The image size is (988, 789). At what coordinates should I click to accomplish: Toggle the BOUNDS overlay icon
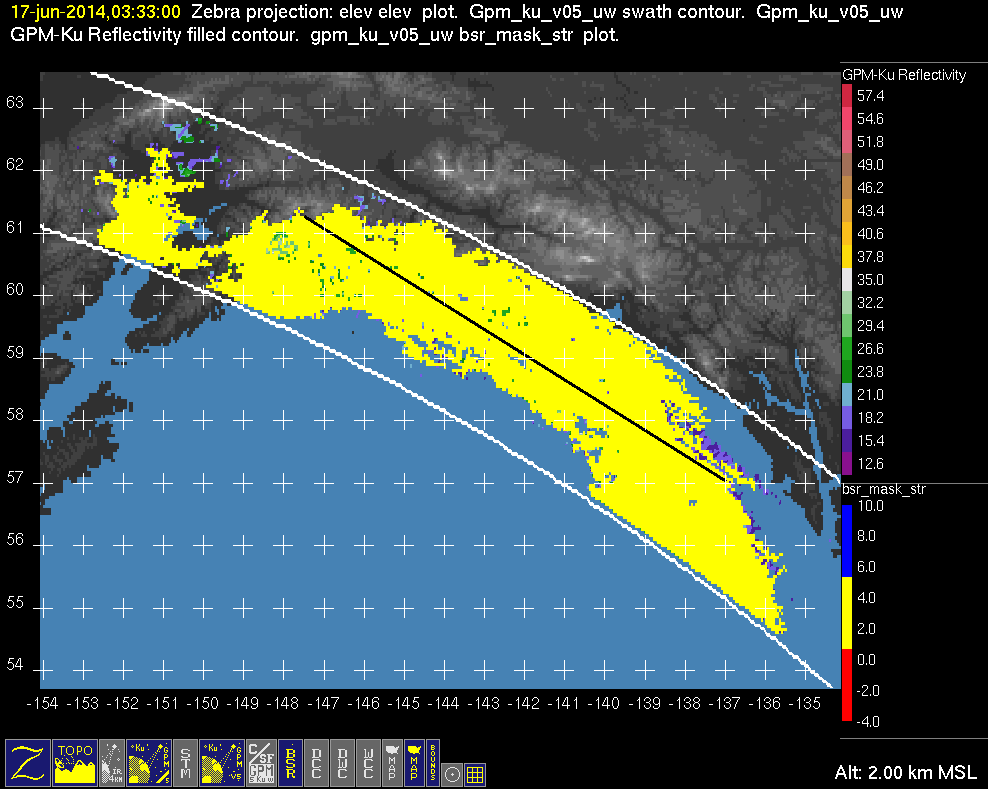click(x=433, y=762)
